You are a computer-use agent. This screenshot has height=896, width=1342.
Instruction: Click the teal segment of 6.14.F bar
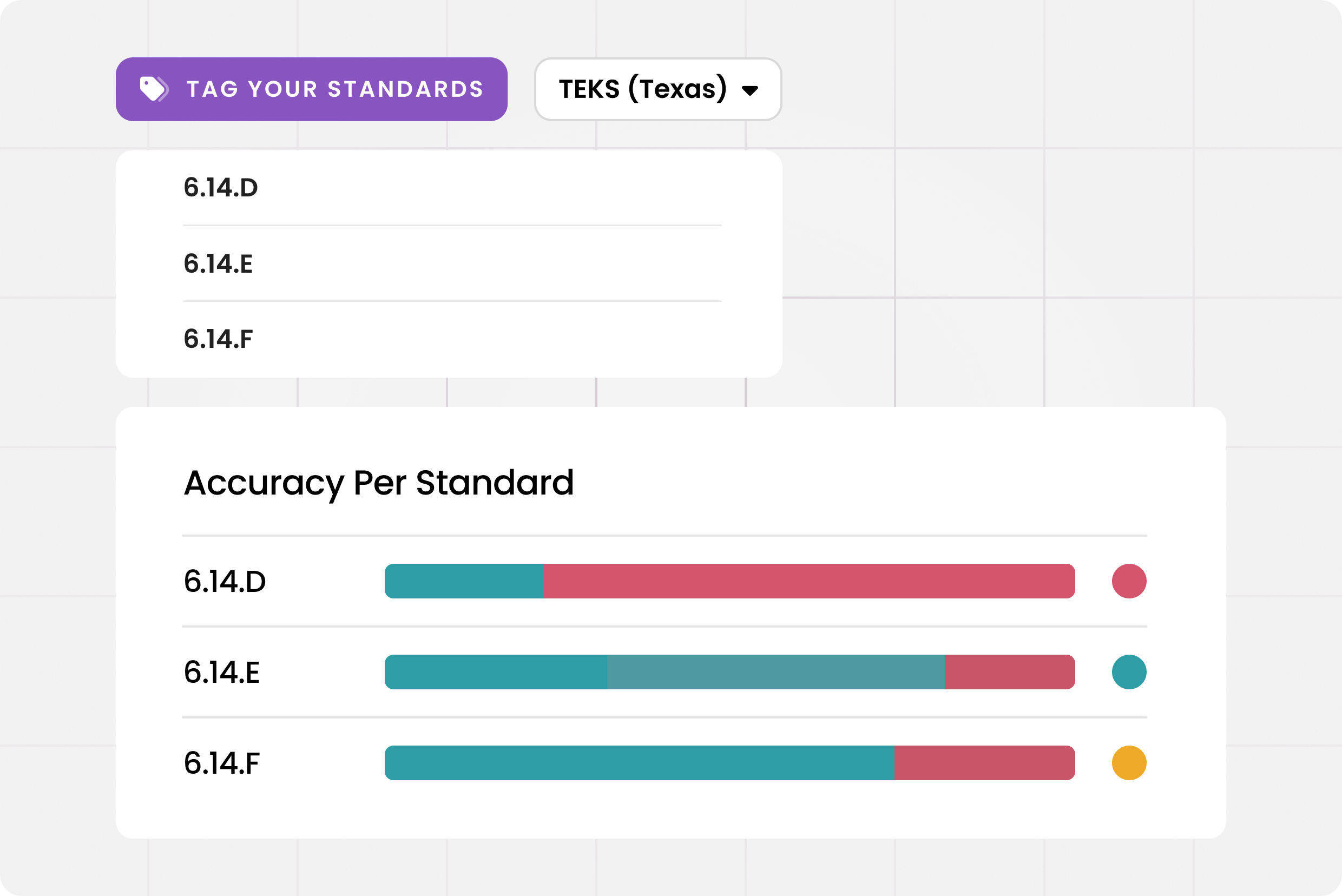639,763
